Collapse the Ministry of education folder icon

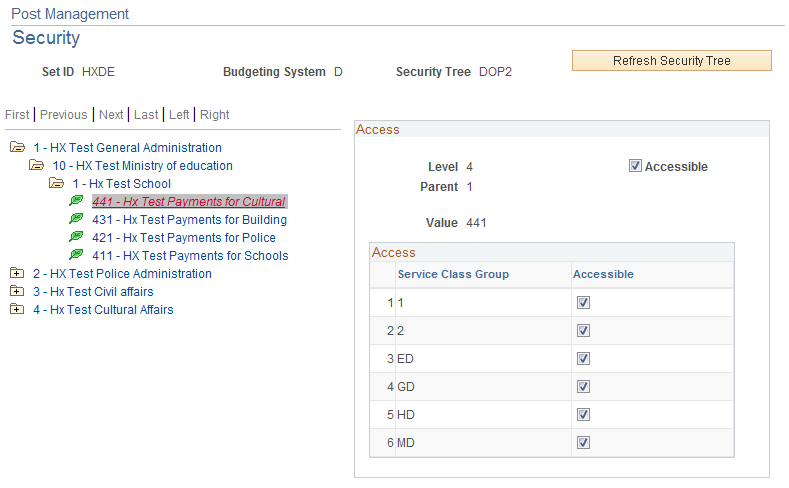pyautogui.click(x=36, y=165)
